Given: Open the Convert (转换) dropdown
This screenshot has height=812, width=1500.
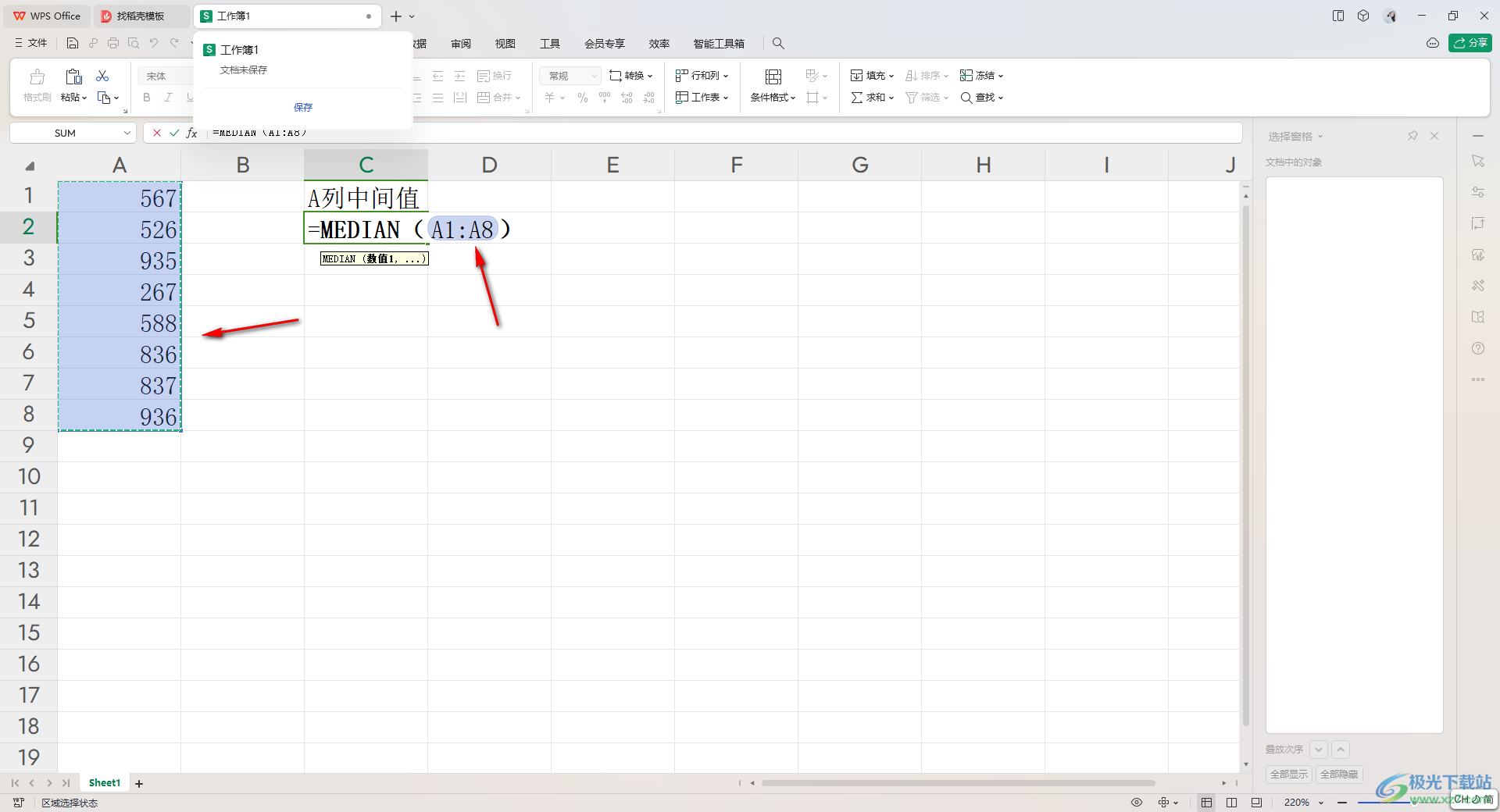Looking at the screenshot, I should tap(630, 76).
